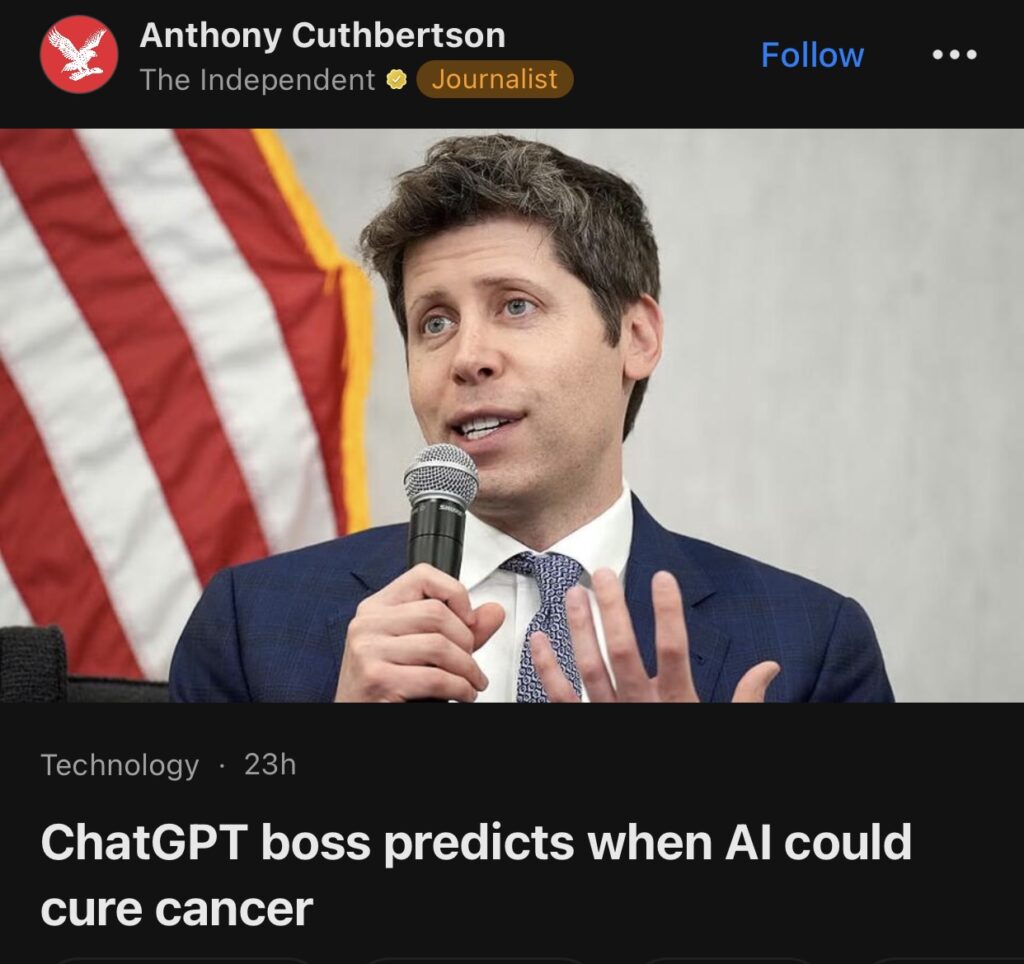Click the 'ChatGPT boss predicts' headline text
This screenshot has height=964, width=1024.
pos(308,842)
